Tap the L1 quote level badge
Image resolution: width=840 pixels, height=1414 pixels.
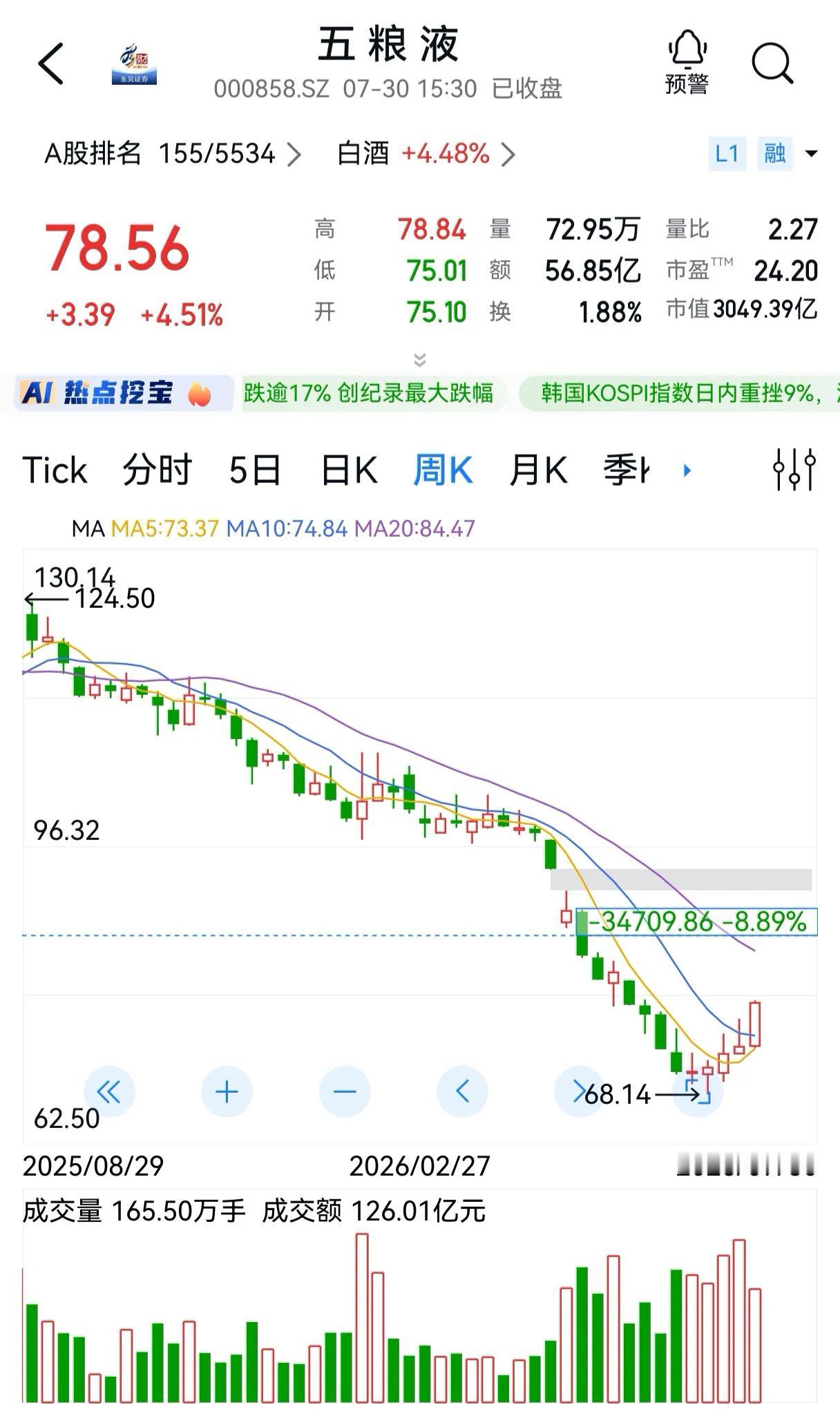727,153
